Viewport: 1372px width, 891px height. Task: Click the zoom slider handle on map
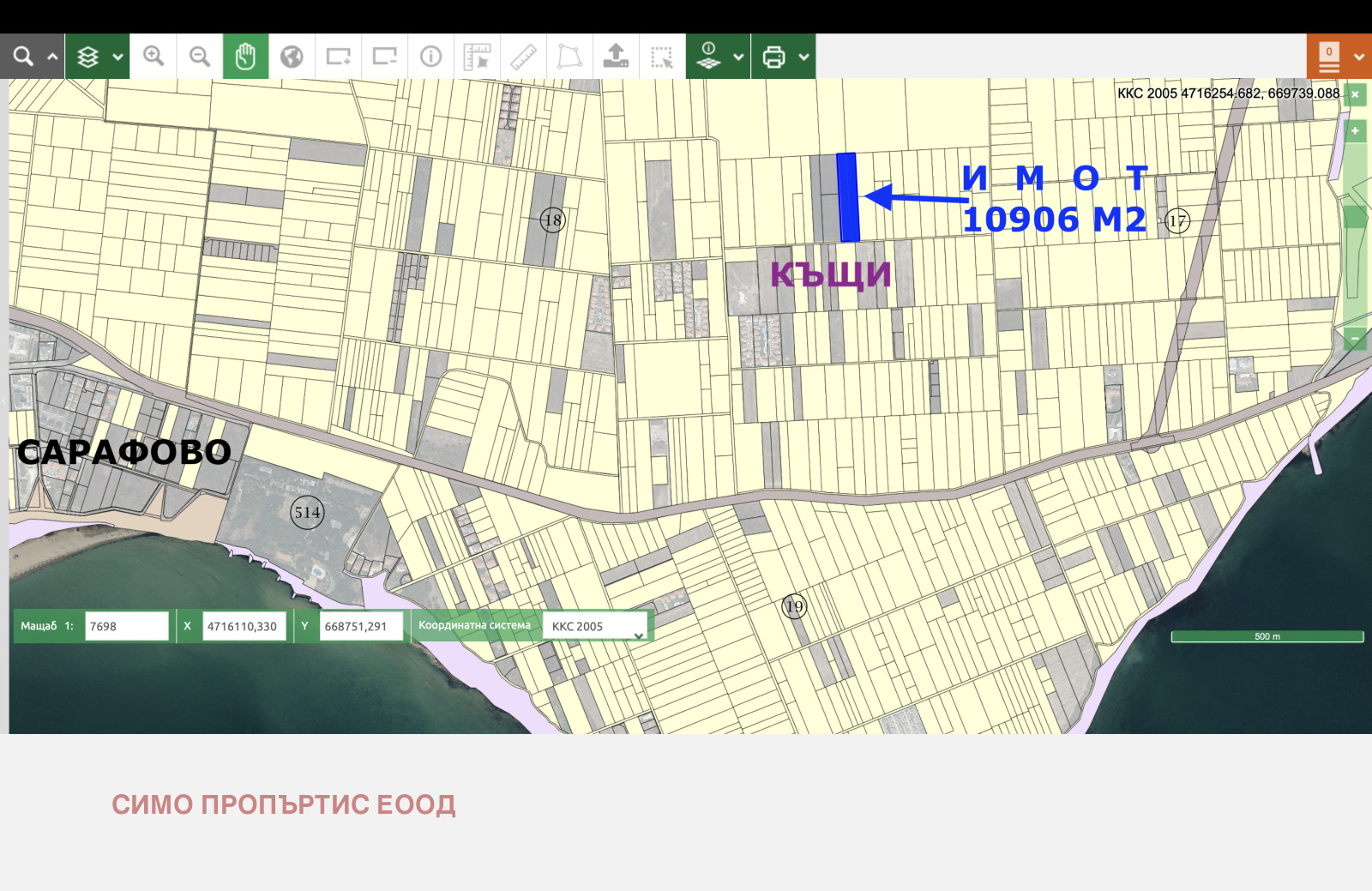1355,217
